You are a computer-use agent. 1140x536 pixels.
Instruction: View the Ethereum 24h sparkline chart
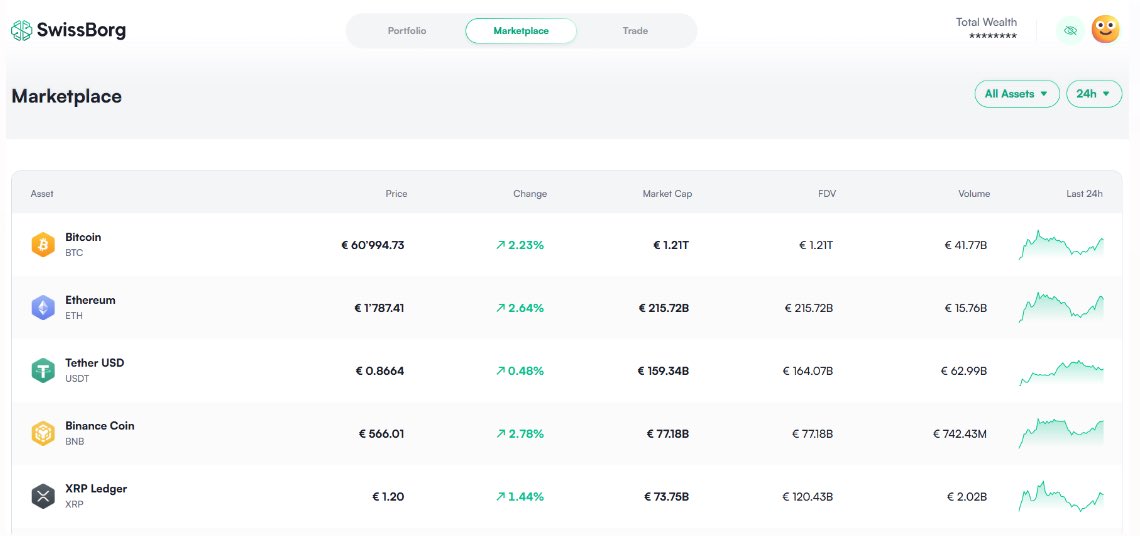(1061, 308)
